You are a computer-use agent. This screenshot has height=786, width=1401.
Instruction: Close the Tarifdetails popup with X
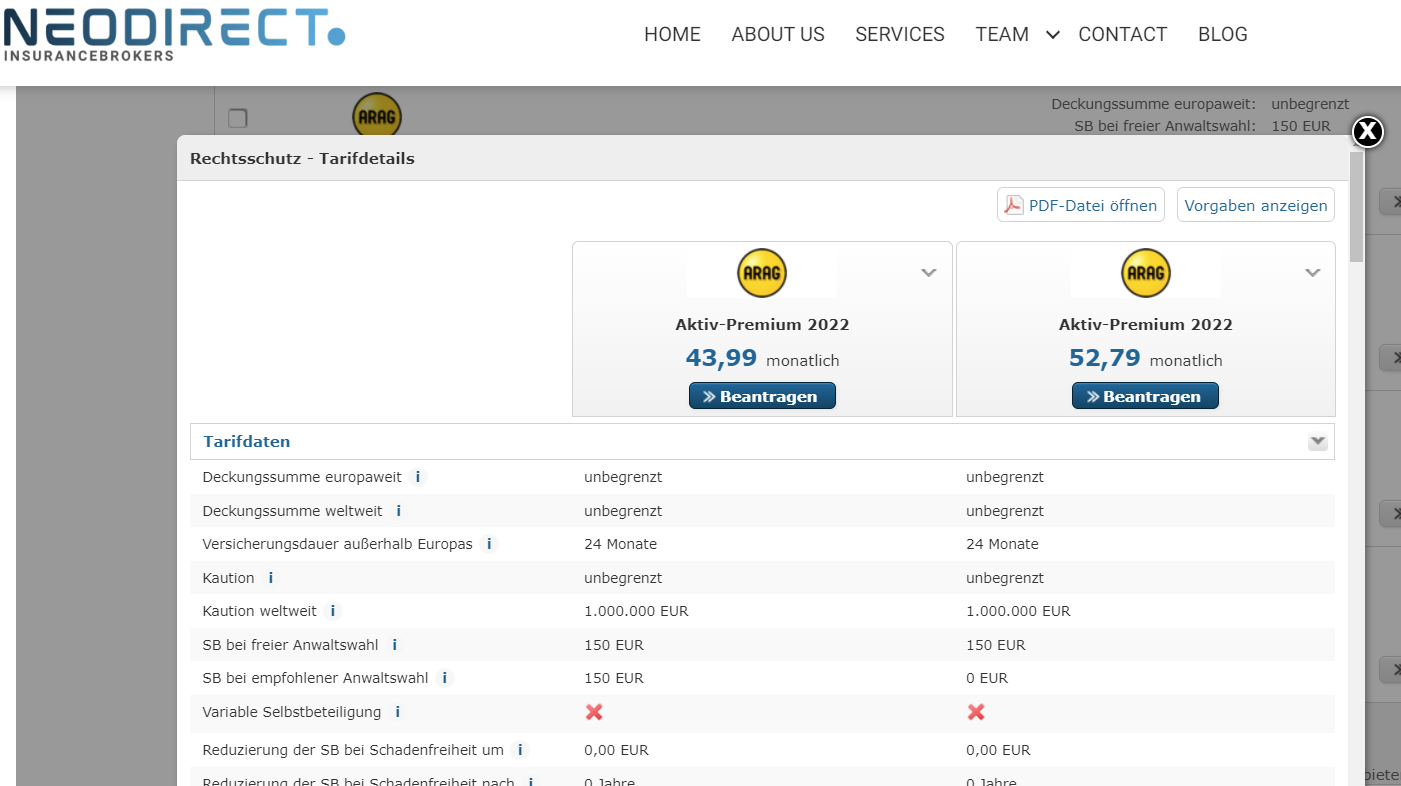pyautogui.click(x=1367, y=131)
